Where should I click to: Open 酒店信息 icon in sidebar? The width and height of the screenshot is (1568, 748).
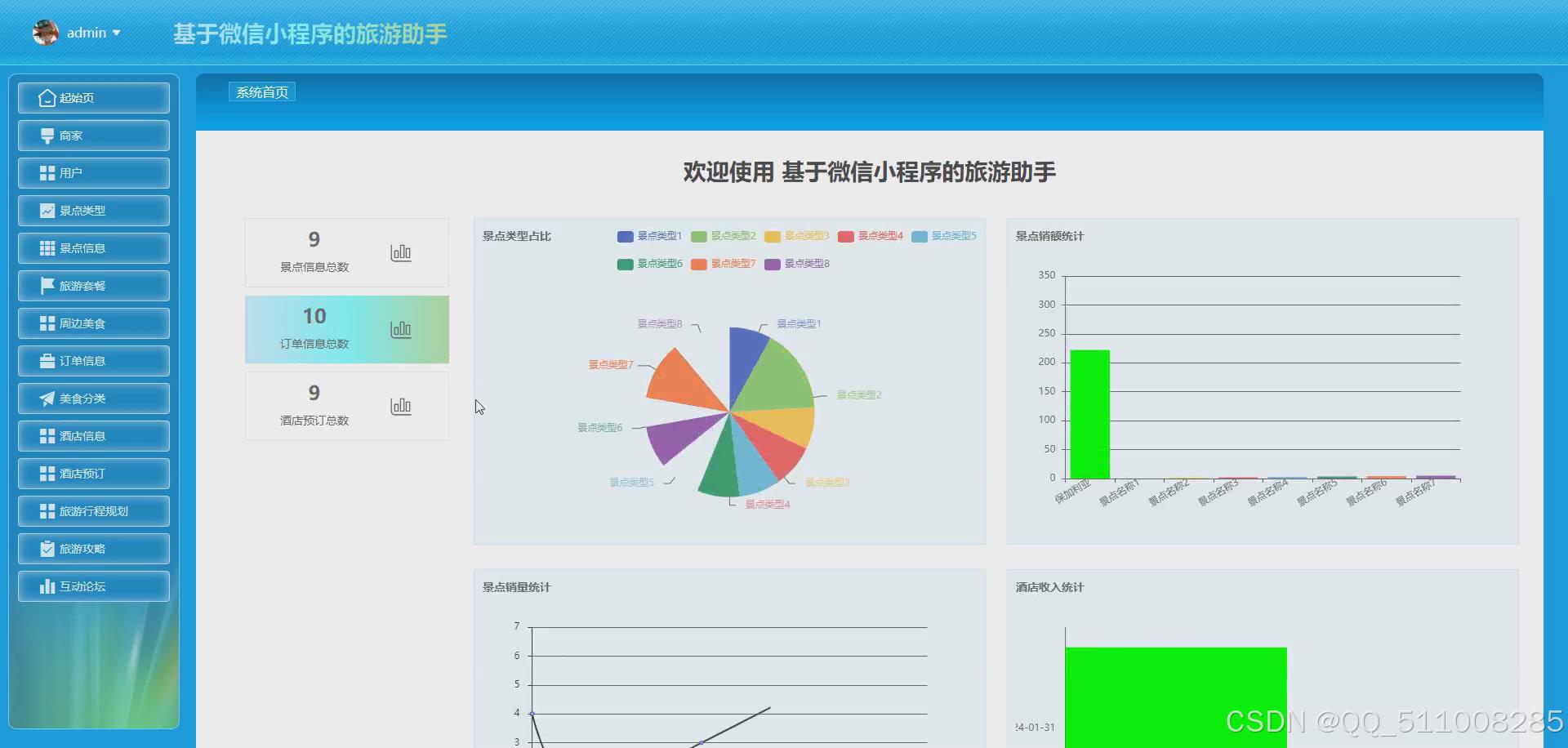tap(47, 436)
